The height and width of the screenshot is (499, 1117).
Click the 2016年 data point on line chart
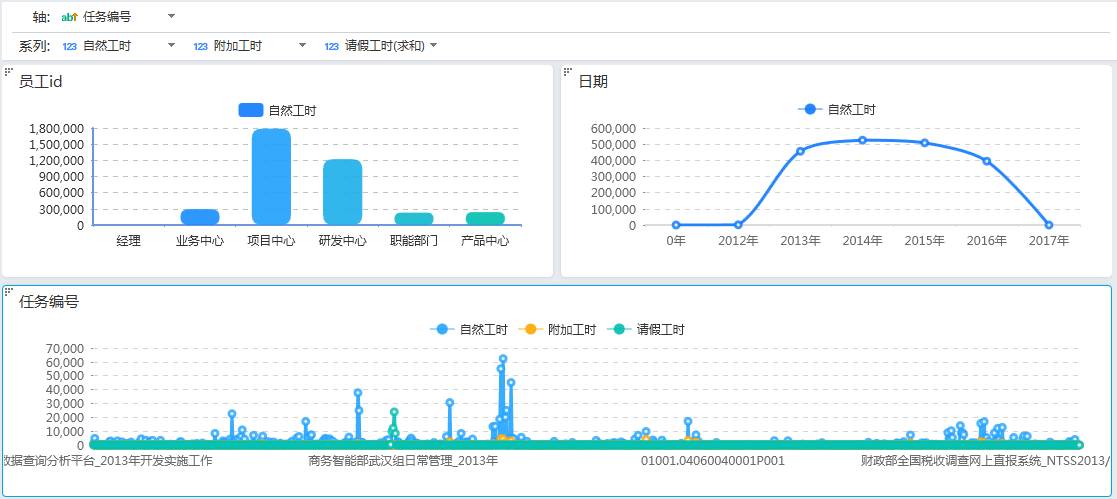[987, 161]
